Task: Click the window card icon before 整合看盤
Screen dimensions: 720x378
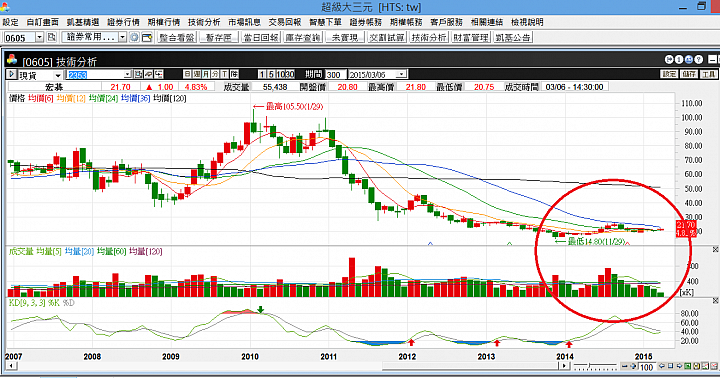Action: (147, 38)
